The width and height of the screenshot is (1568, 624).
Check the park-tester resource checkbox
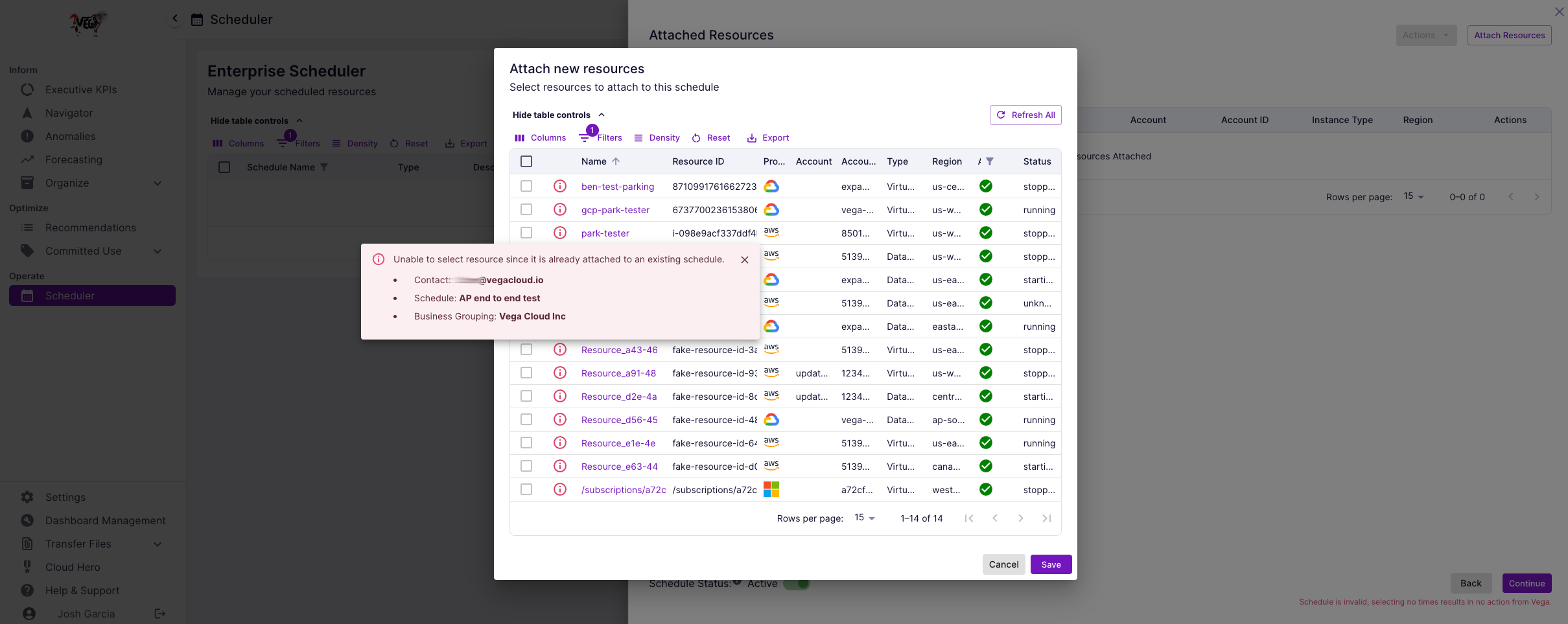(x=526, y=233)
